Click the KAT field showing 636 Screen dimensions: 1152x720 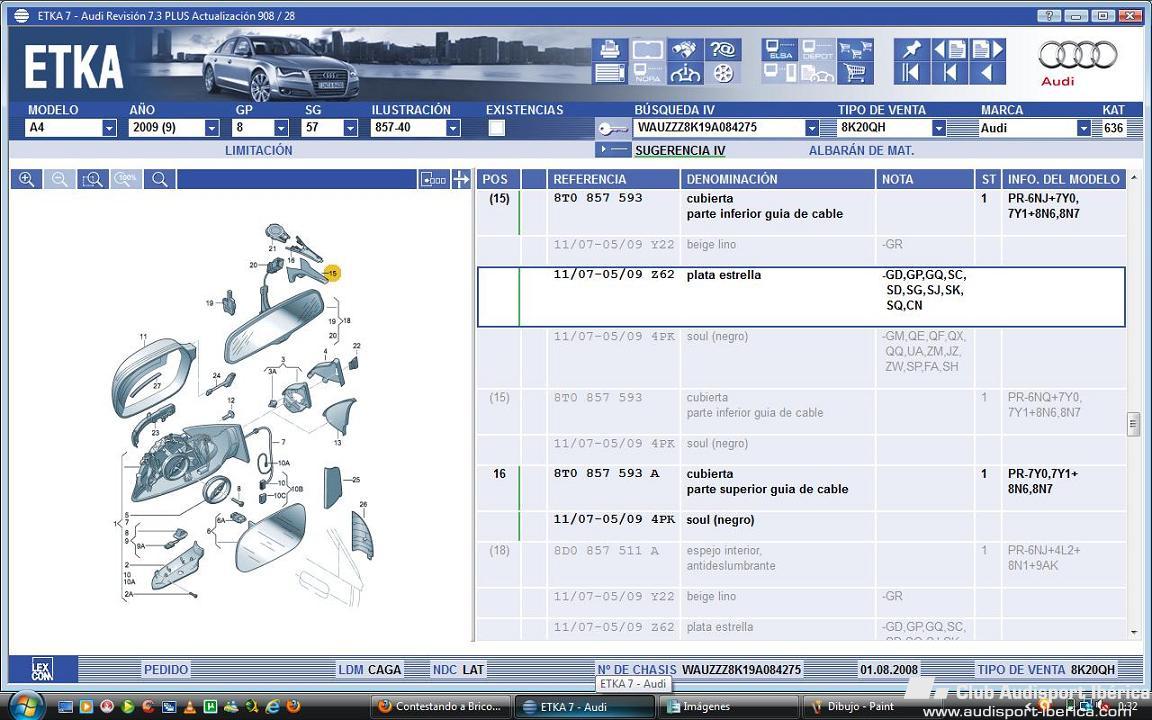click(x=1114, y=128)
